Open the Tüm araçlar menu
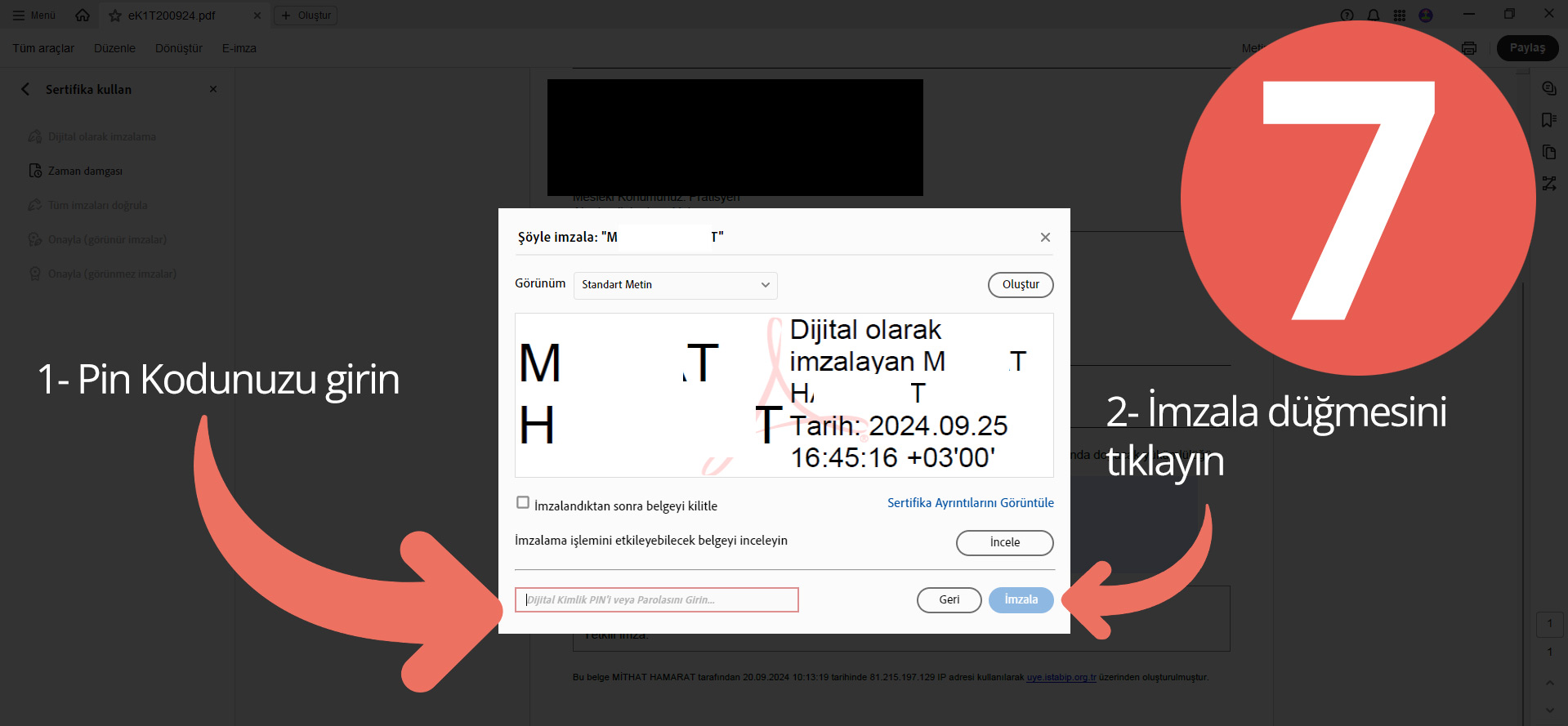 (x=43, y=48)
